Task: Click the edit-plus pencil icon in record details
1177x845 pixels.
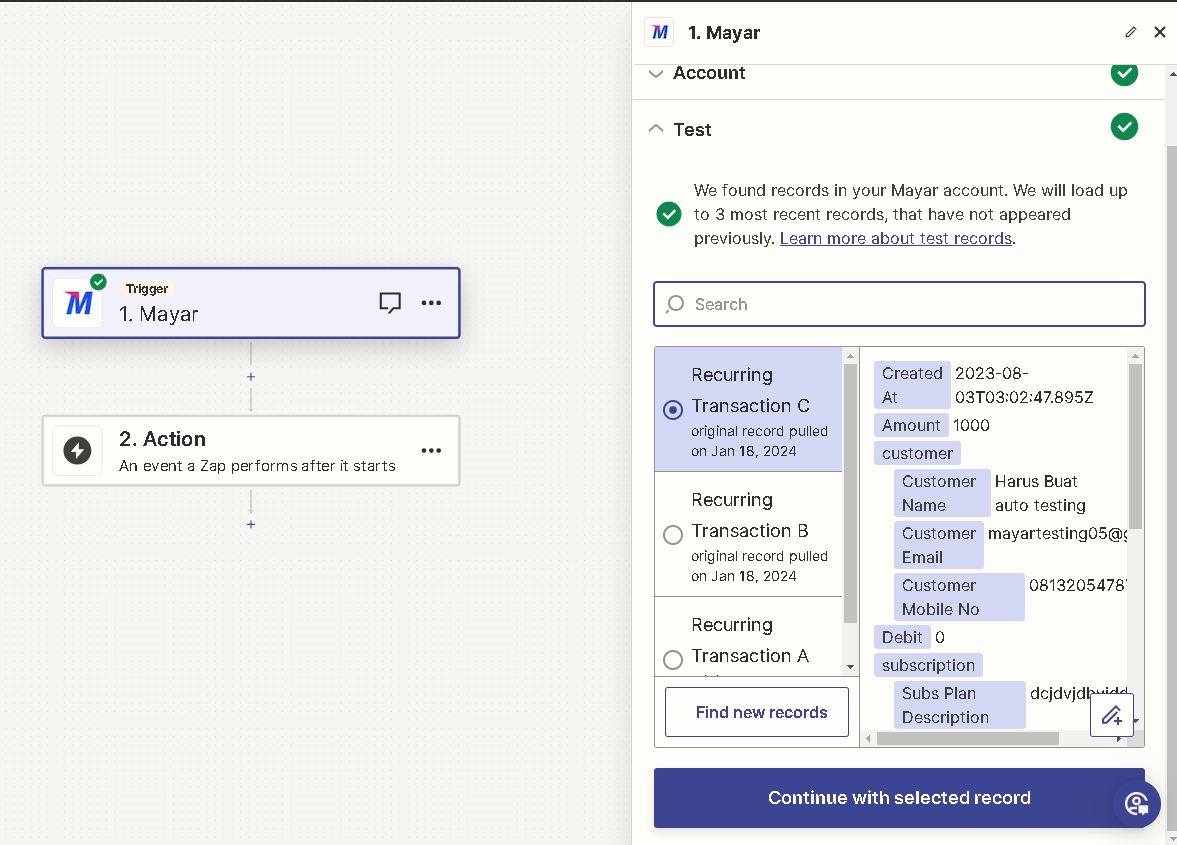Action: (1112, 715)
